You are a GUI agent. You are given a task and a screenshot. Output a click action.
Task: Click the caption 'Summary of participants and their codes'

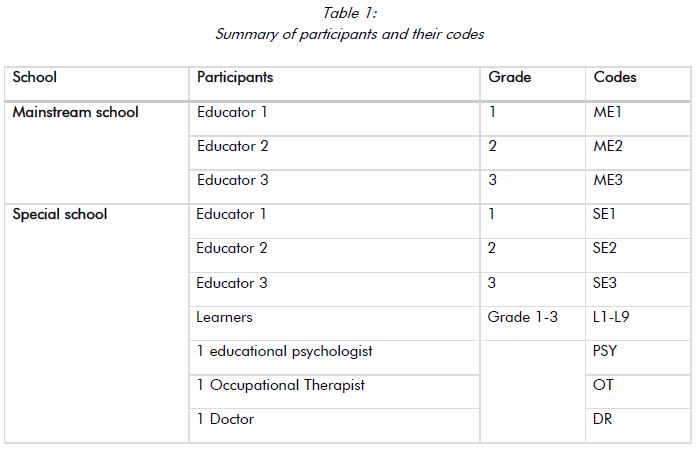349,34
